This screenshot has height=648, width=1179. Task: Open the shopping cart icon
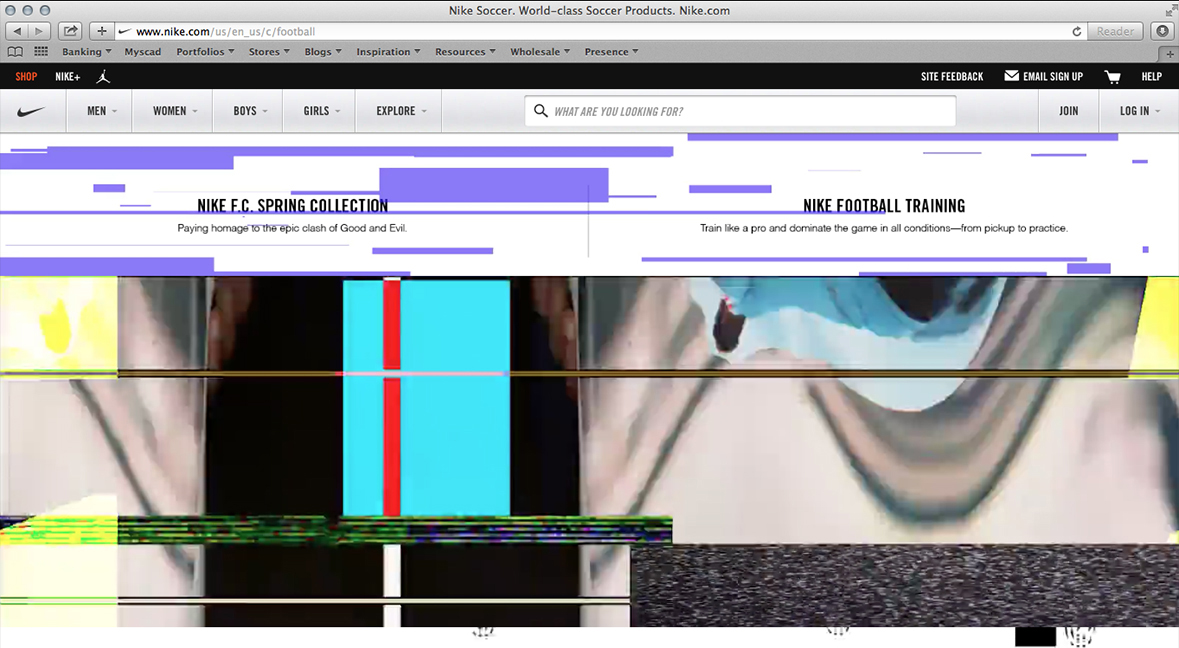1112,77
